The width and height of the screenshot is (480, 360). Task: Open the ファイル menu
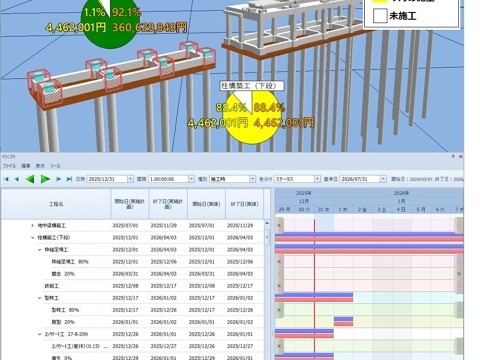[9, 166]
